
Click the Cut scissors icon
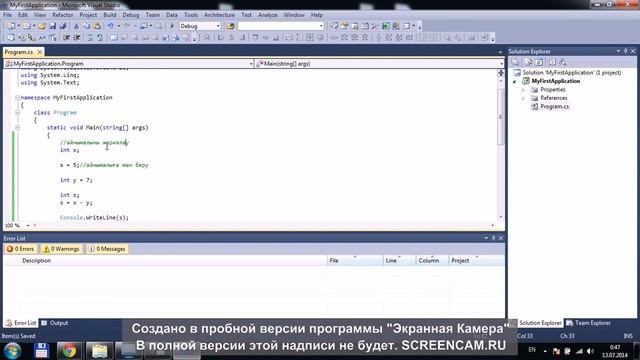tap(76, 26)
